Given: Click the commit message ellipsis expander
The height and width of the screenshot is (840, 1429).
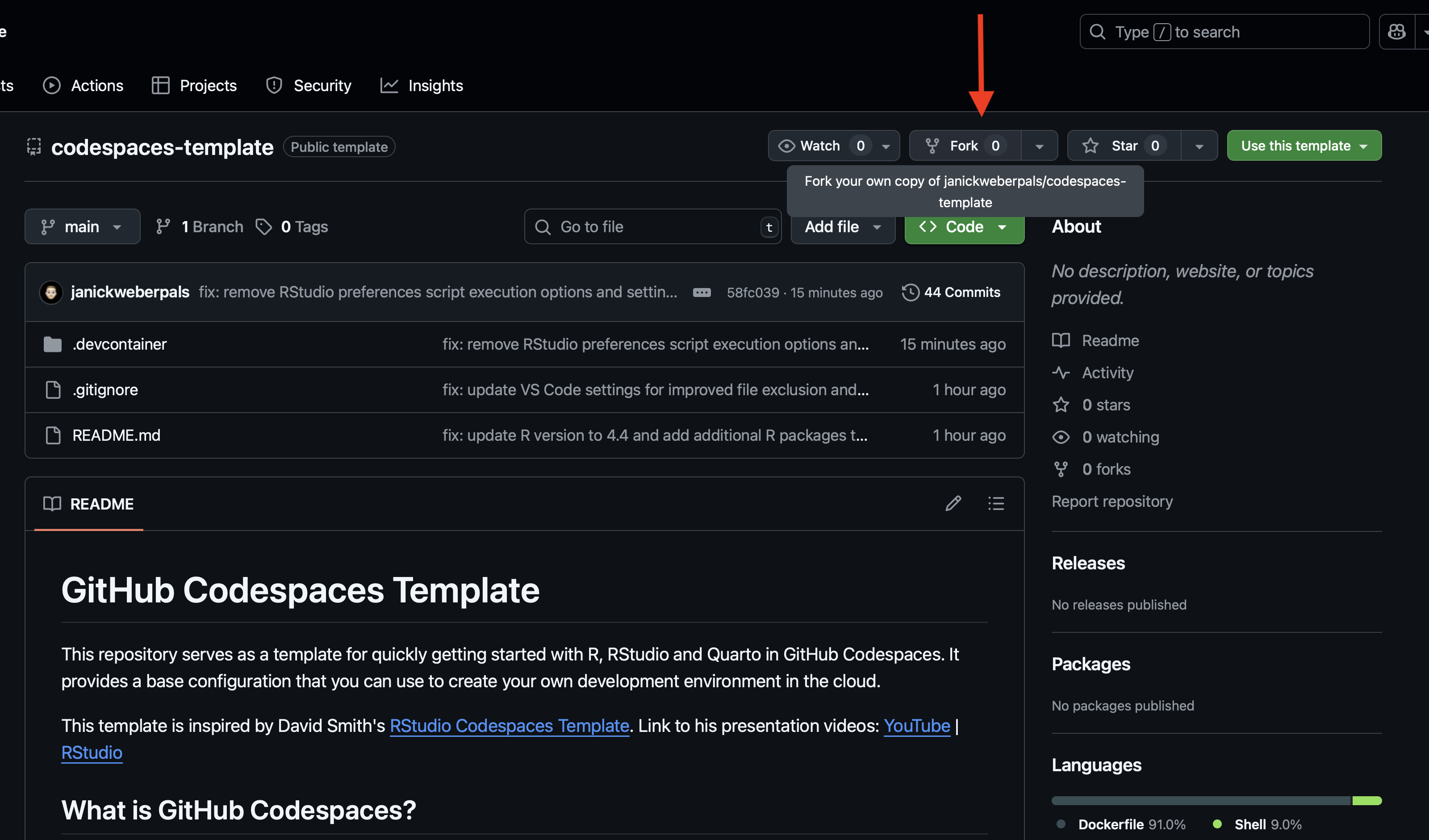Looking at the screenshot, I should coord(702,293).
